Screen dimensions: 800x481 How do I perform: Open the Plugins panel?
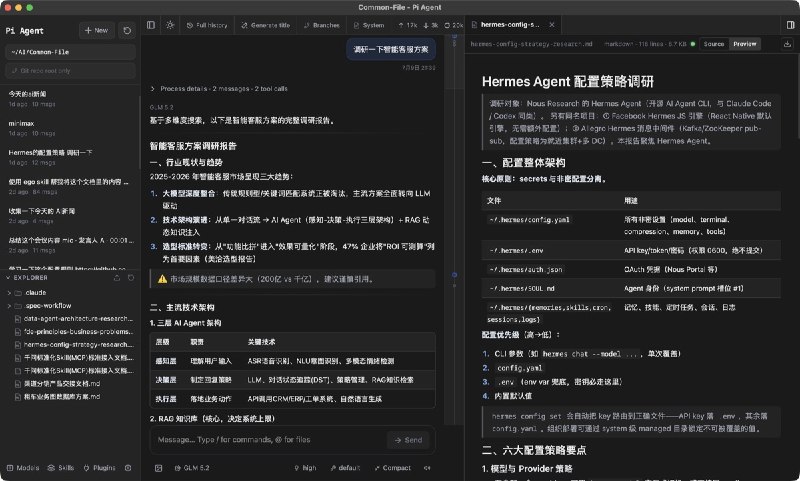click(99, 468)
